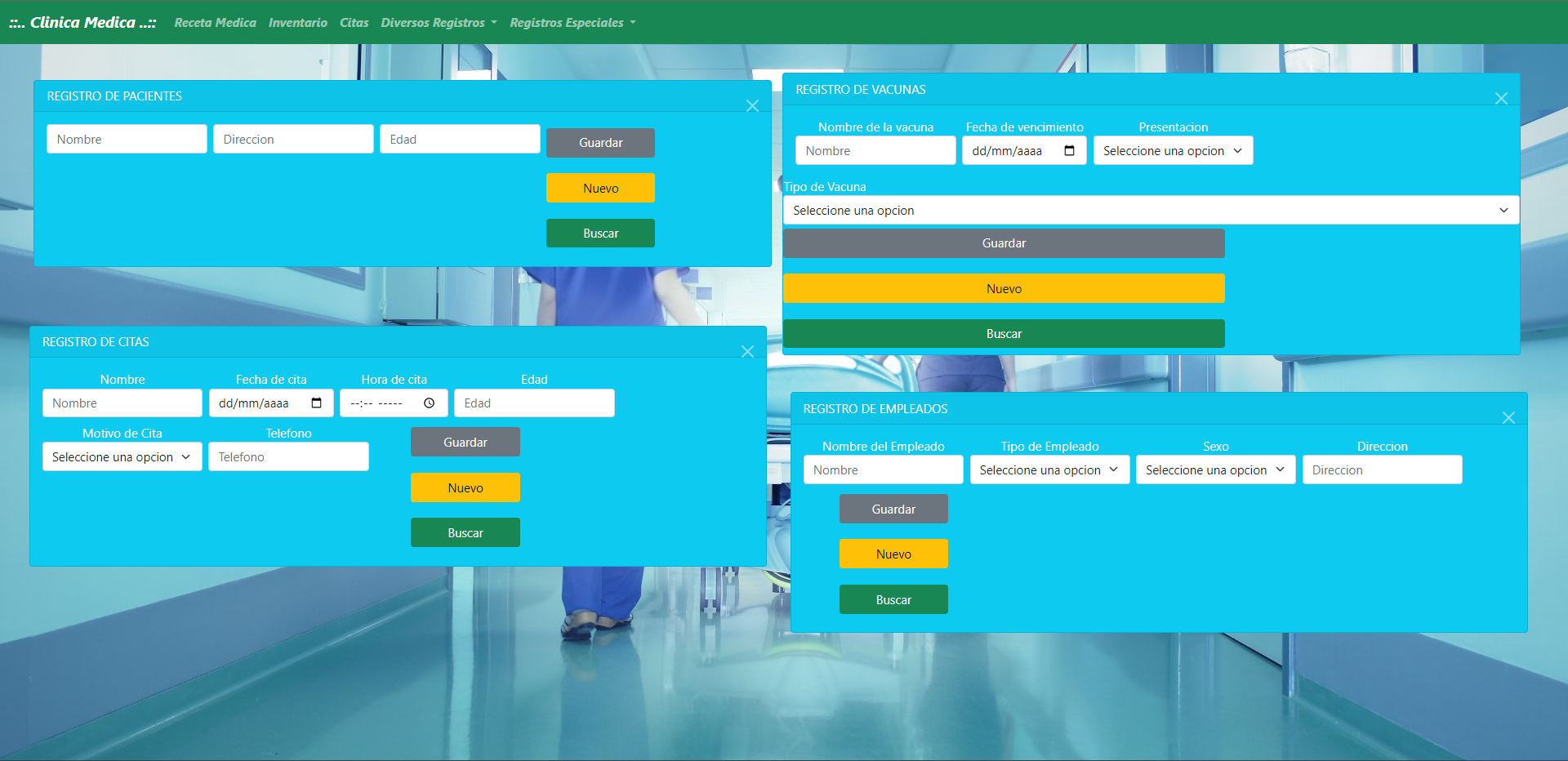The width and height of the screenshot is (1568, 761).
Task: Click Guardar in Registro de Pacientes
Action: pos(600,143)
